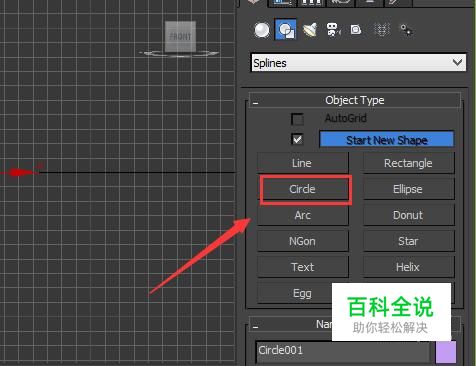Open the Systems gears category icon
Screen dimensions: 476x366
pyautogui.click(x=406, y=30)
